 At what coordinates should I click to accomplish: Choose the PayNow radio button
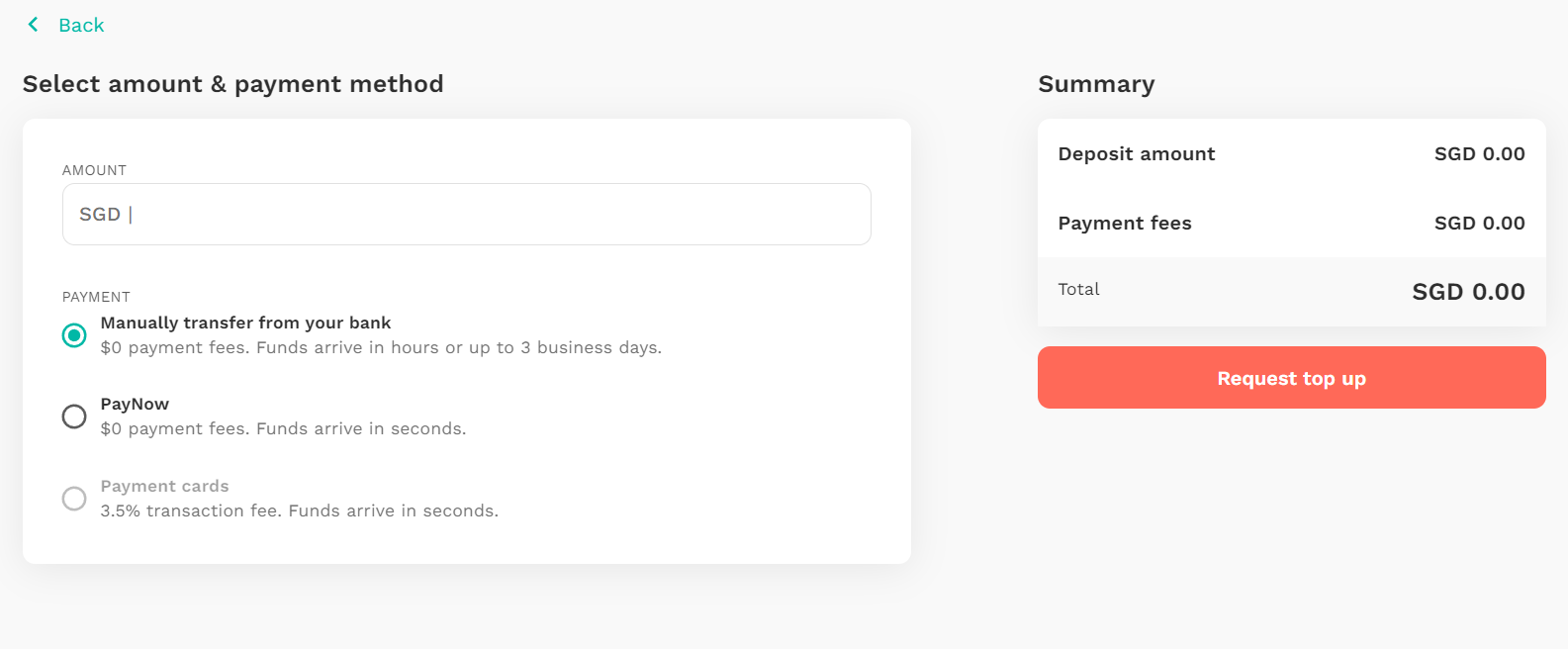click(74, 417)
